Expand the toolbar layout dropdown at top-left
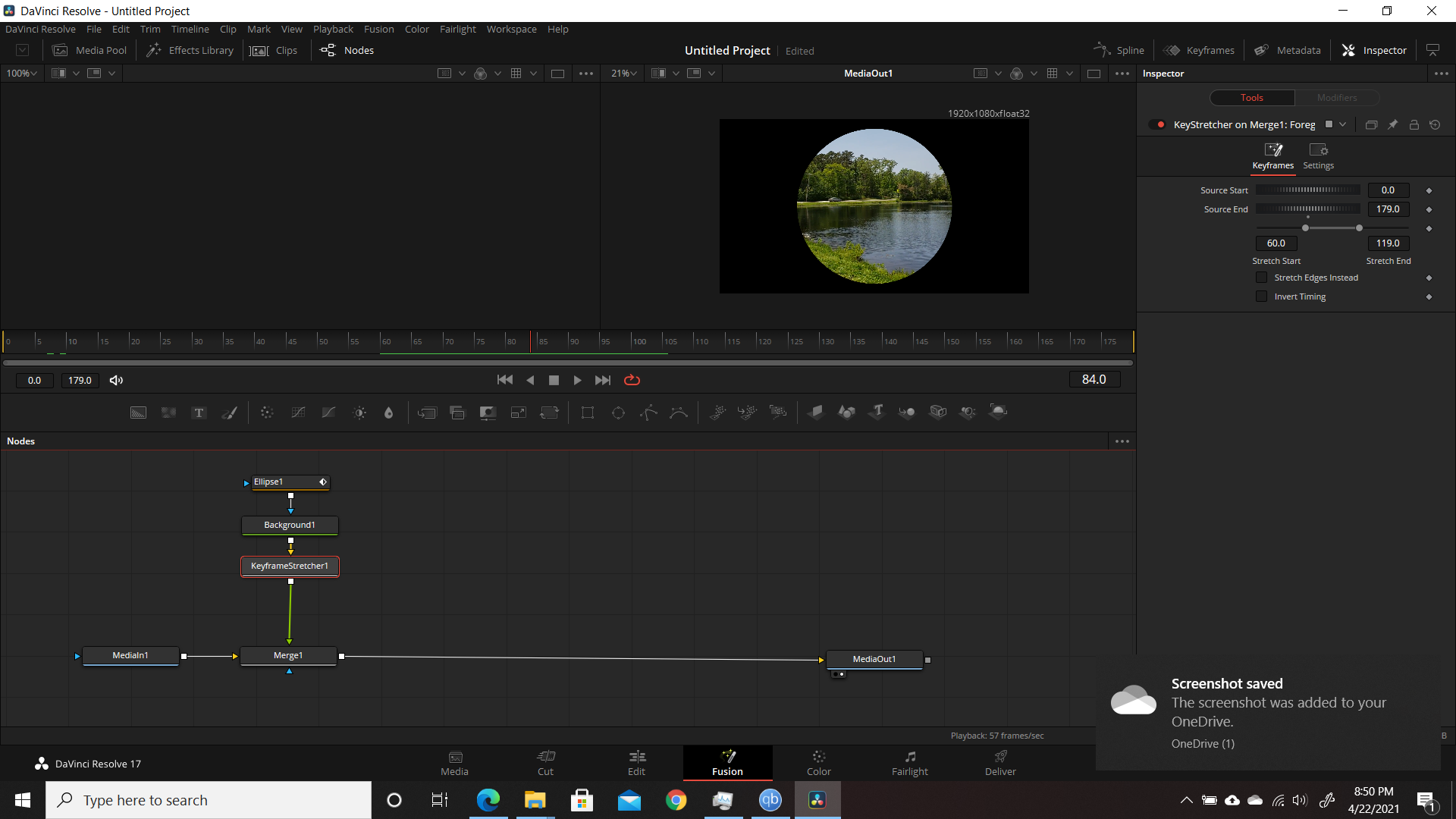 click(23, 50)
